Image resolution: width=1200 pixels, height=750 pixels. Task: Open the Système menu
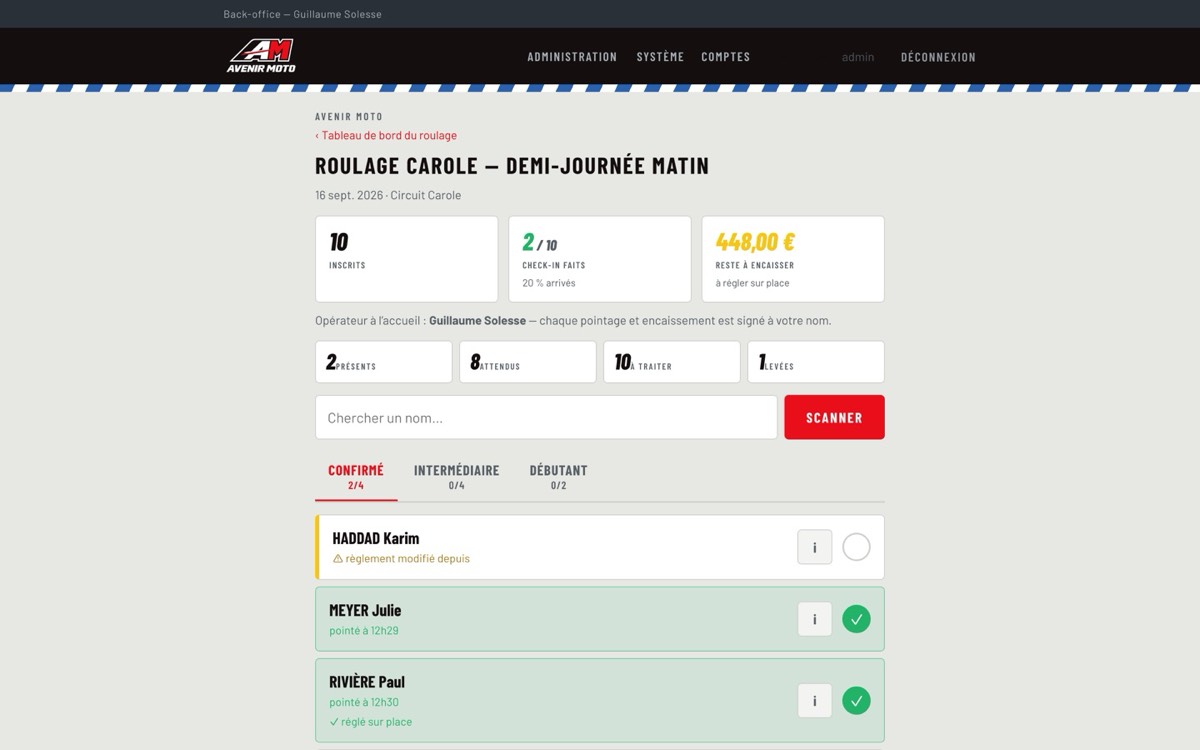pos(660,57)
